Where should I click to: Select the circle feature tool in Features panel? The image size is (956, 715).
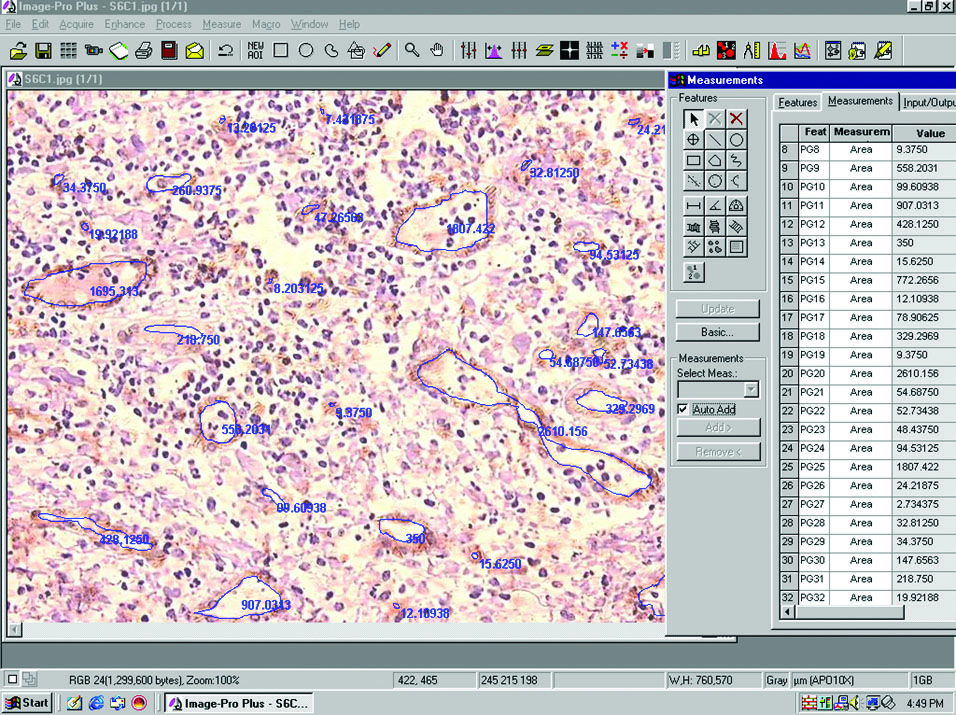point(736,140)
